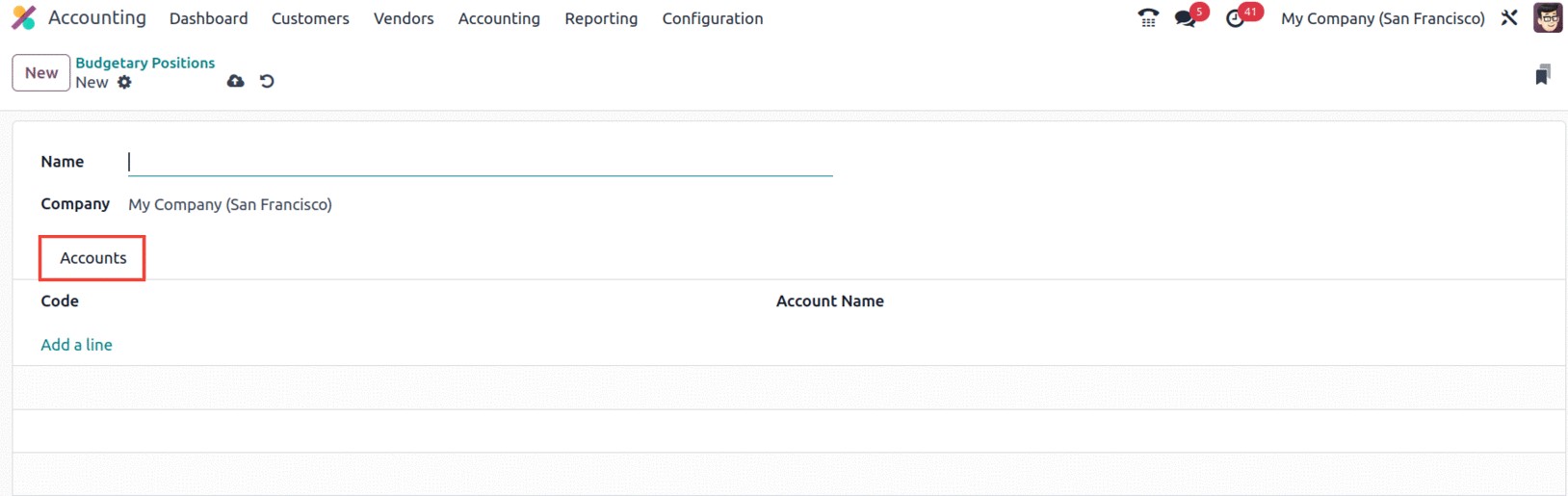This screenshot has width=1568, height=496.
Task: Expand the Configuration menu
Action: tap(713, 18)
